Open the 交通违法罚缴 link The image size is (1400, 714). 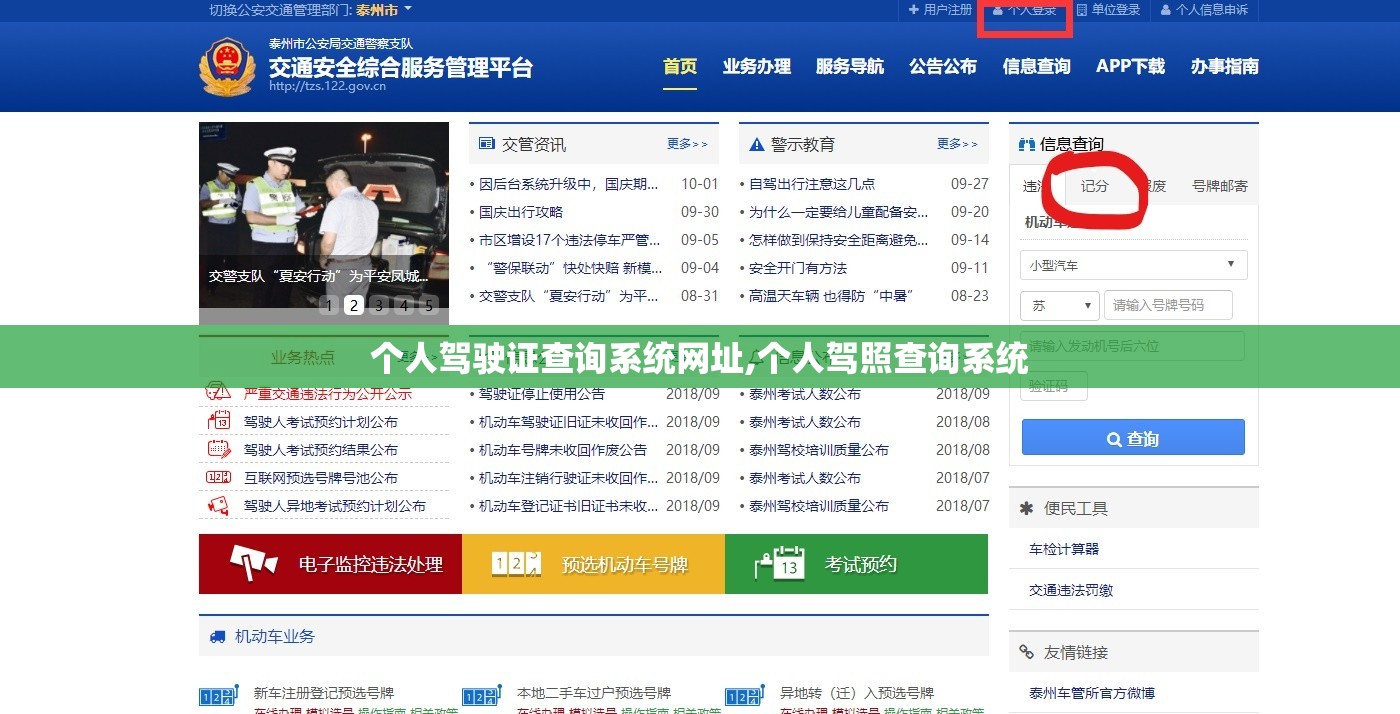point(1071,590)
